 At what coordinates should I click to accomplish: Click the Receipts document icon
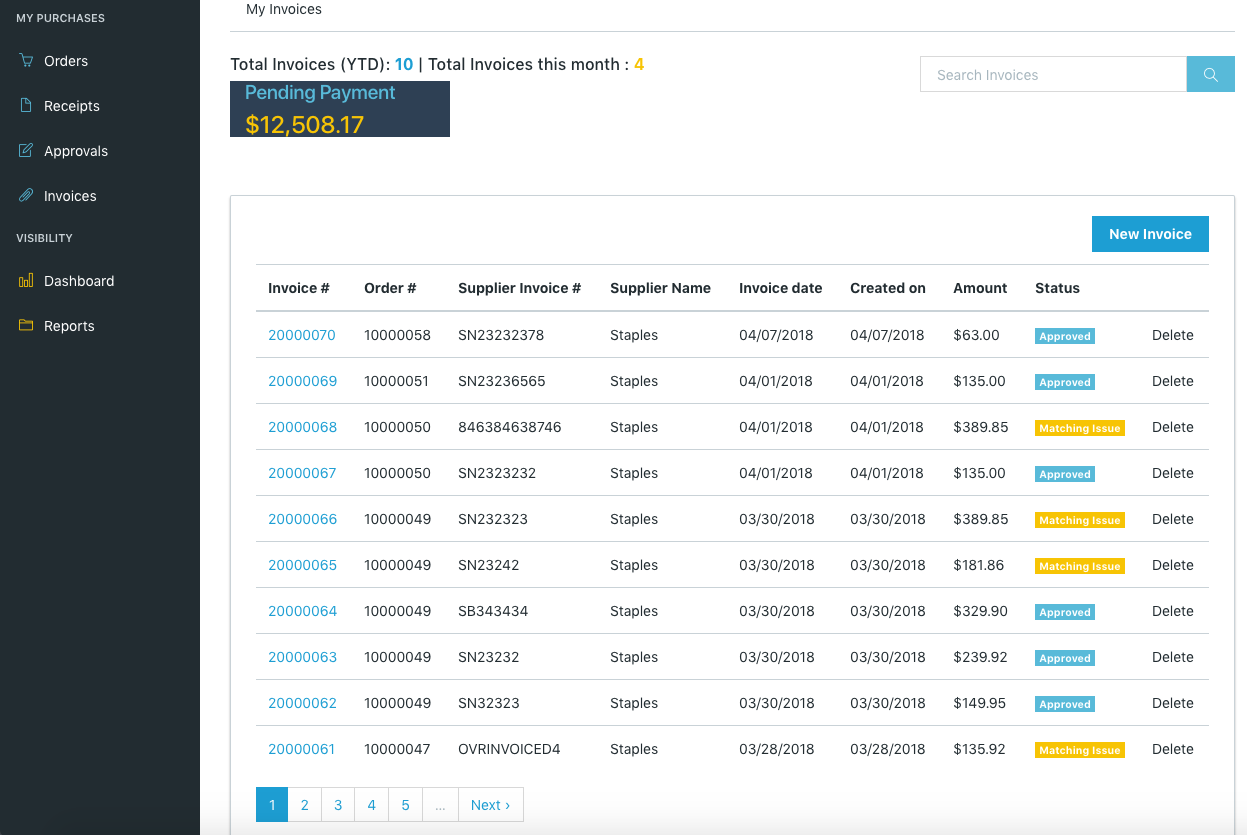(x=26, y=106)
